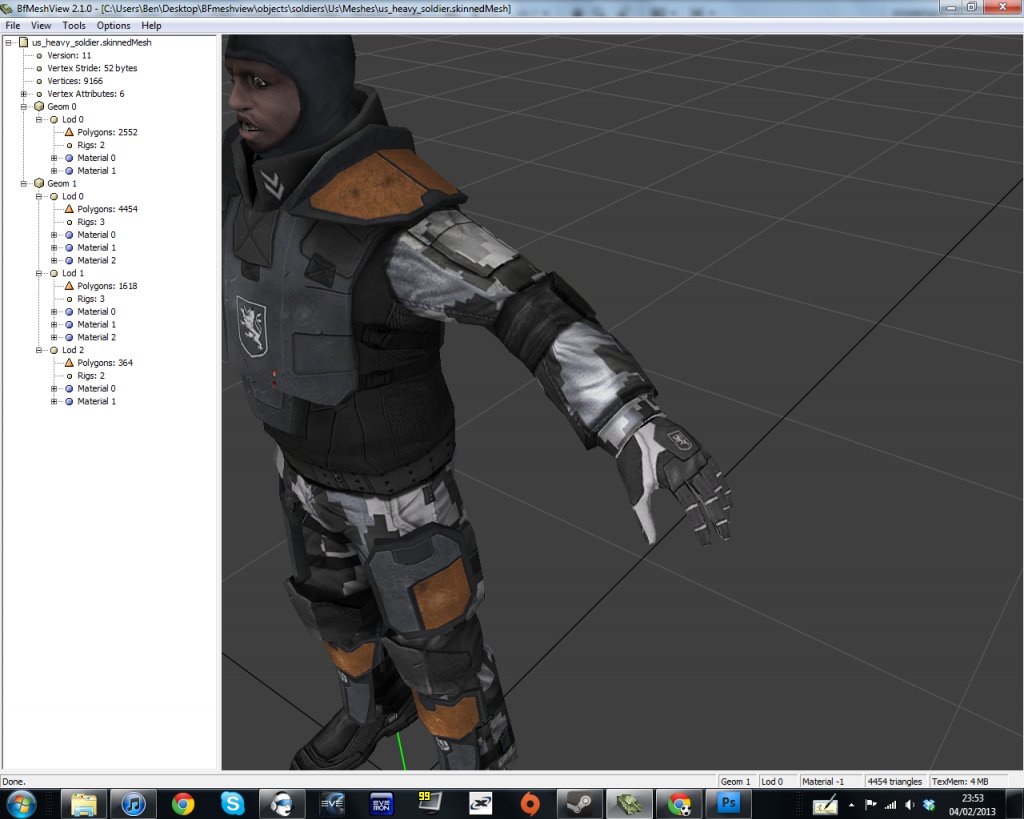This screenshot has width=1024, height=819.
Task: Open the monitor icon marked 99 in taskbar
Action: coord(430,804)
